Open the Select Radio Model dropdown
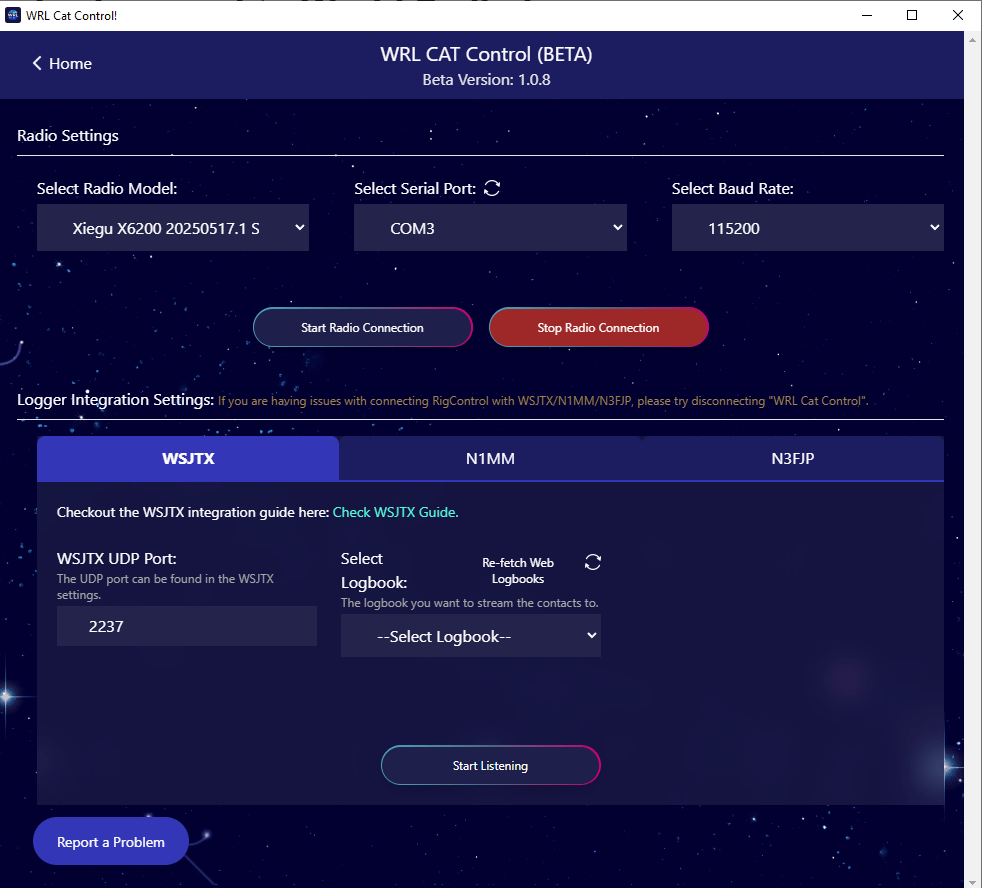This screenshot has width=982, height=888. [x=173, y=228]
